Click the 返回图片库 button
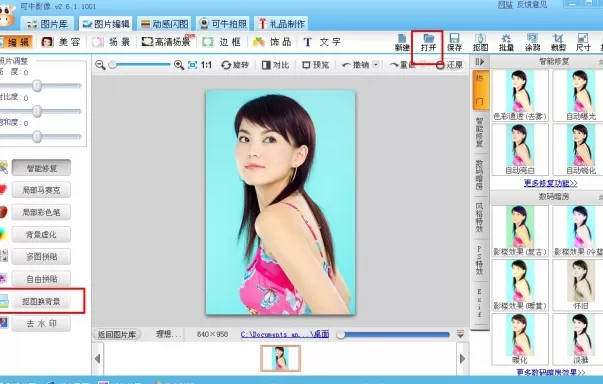 click(x=117, y=334)
